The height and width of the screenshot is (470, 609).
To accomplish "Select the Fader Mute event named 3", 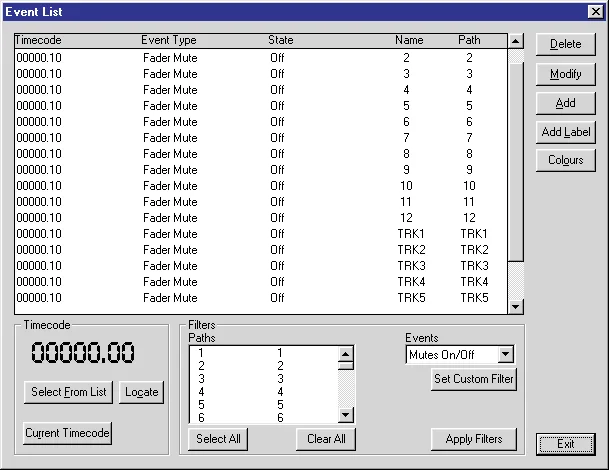I will coord(261,74).
